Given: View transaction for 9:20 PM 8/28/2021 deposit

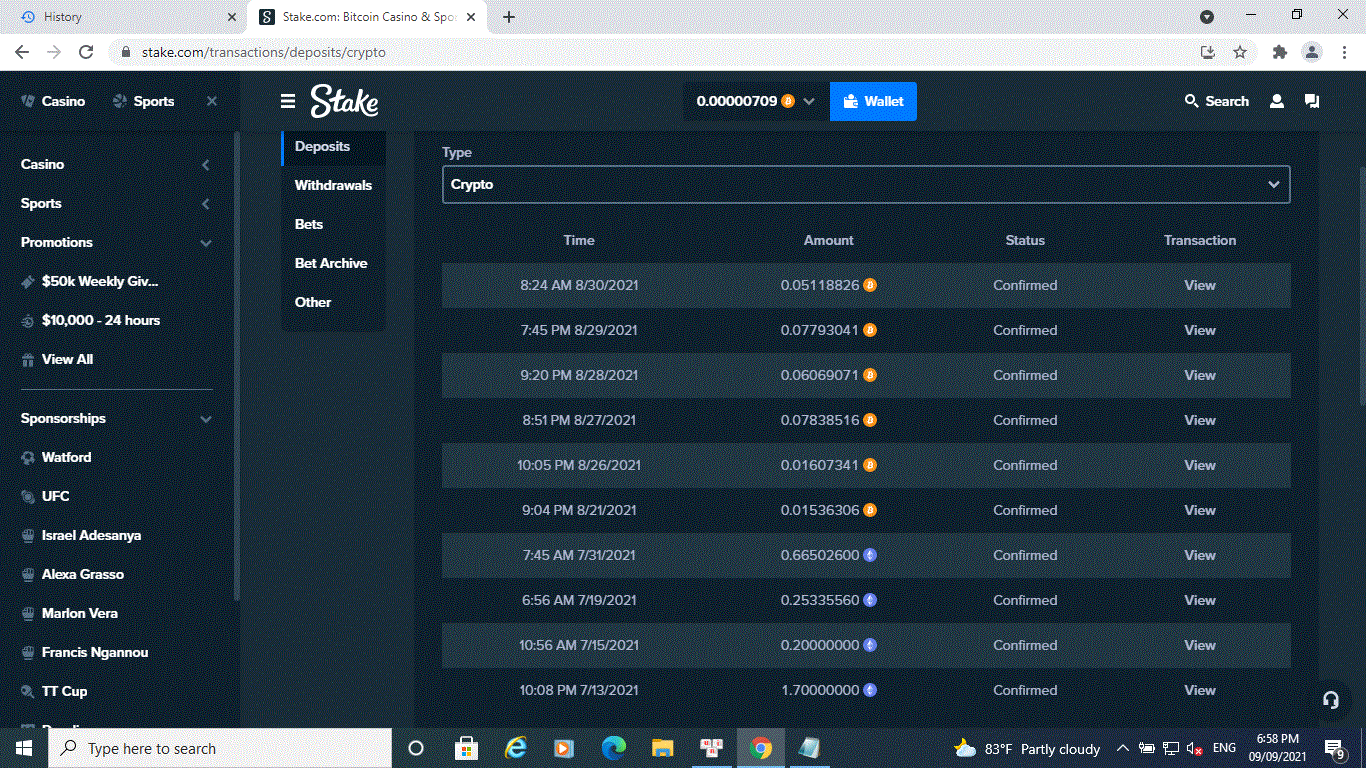Looking at the screenshot, I should [x=1200, y=375].
